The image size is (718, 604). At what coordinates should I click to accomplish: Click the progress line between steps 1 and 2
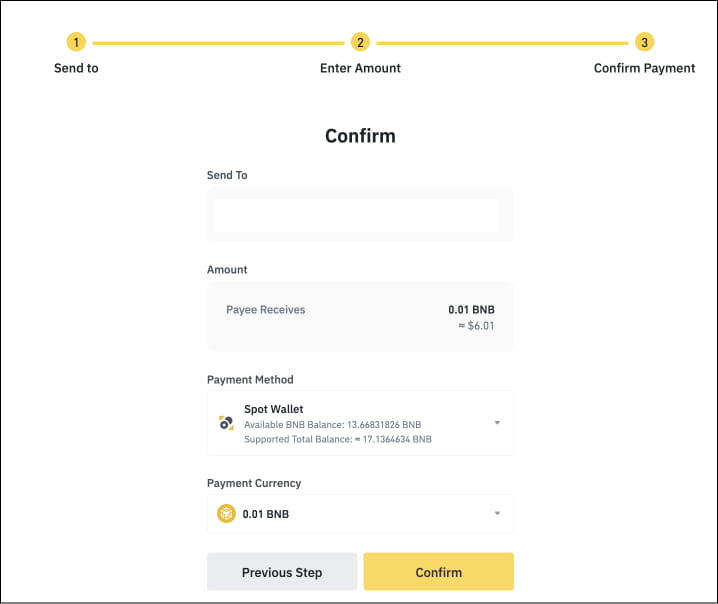tap(218, 43)
